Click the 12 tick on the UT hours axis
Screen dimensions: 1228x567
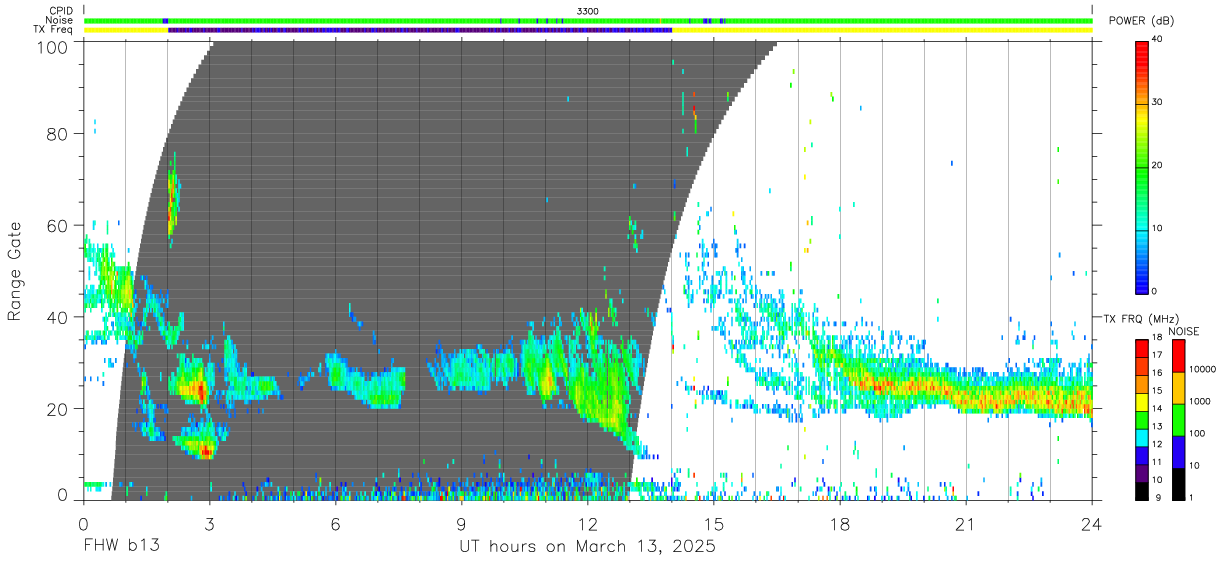pos(587,524)
